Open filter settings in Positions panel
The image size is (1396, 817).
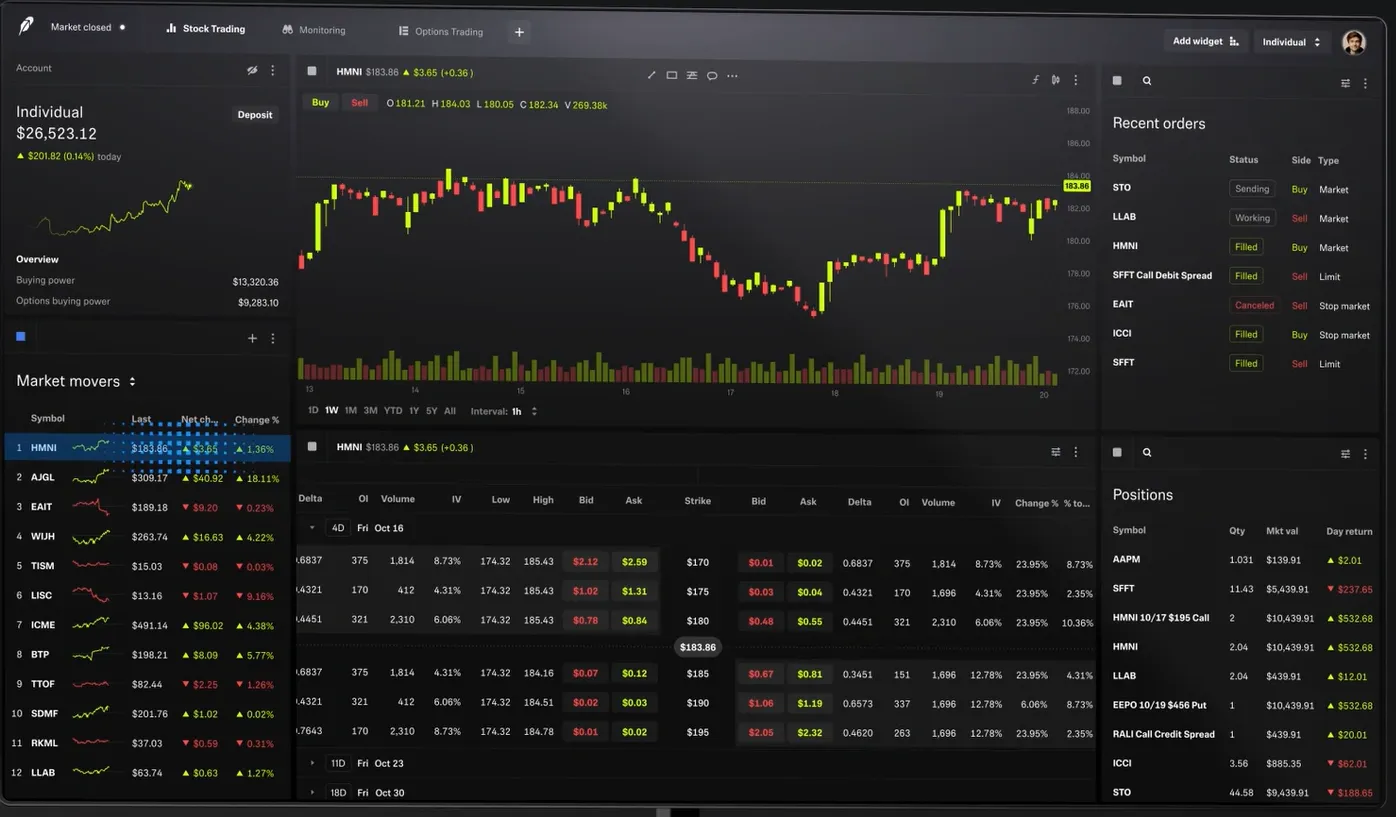pyautogui.click(x=1345, y=454)
